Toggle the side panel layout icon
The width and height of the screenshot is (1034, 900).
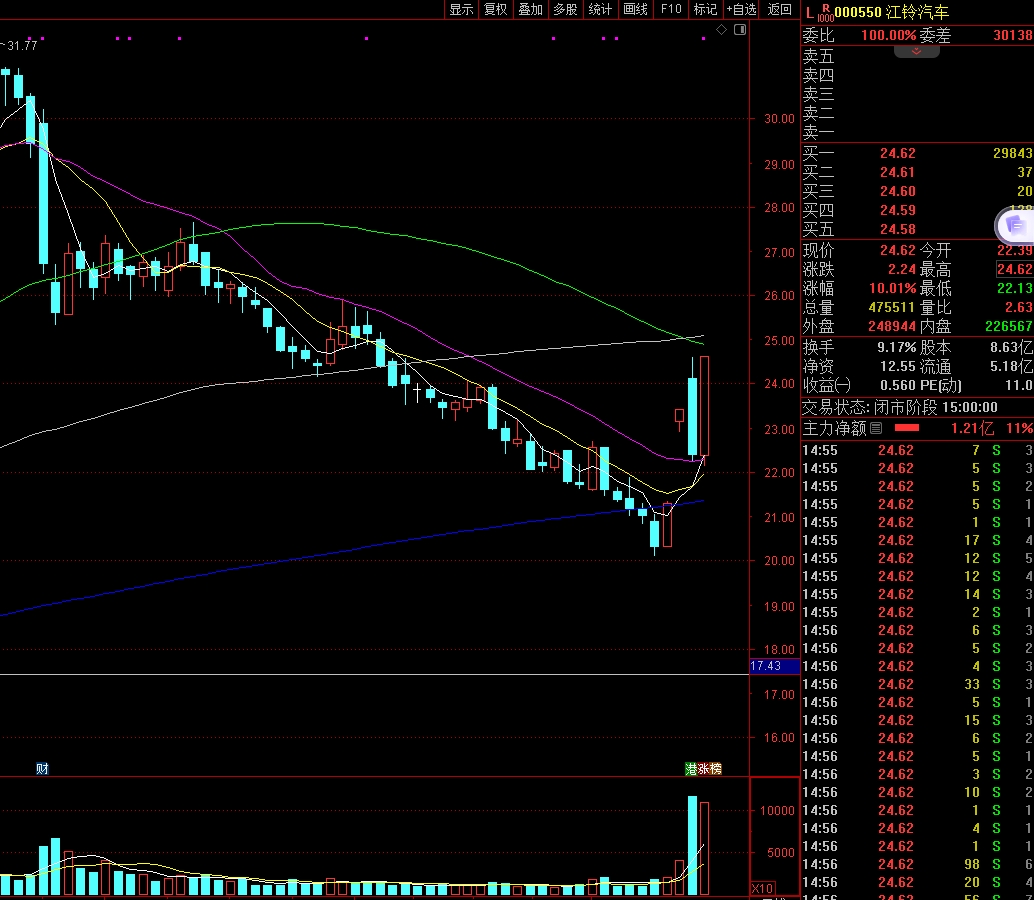point(740,30)
